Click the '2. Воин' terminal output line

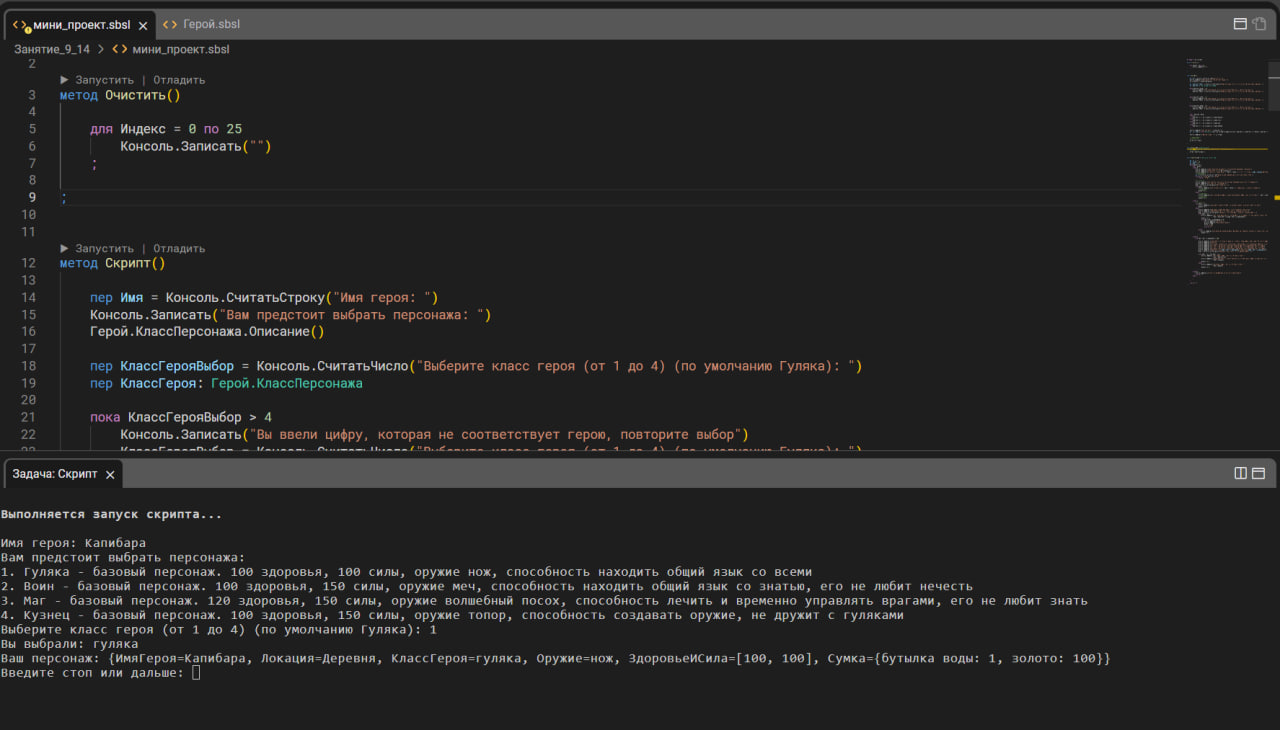point(486,586)
